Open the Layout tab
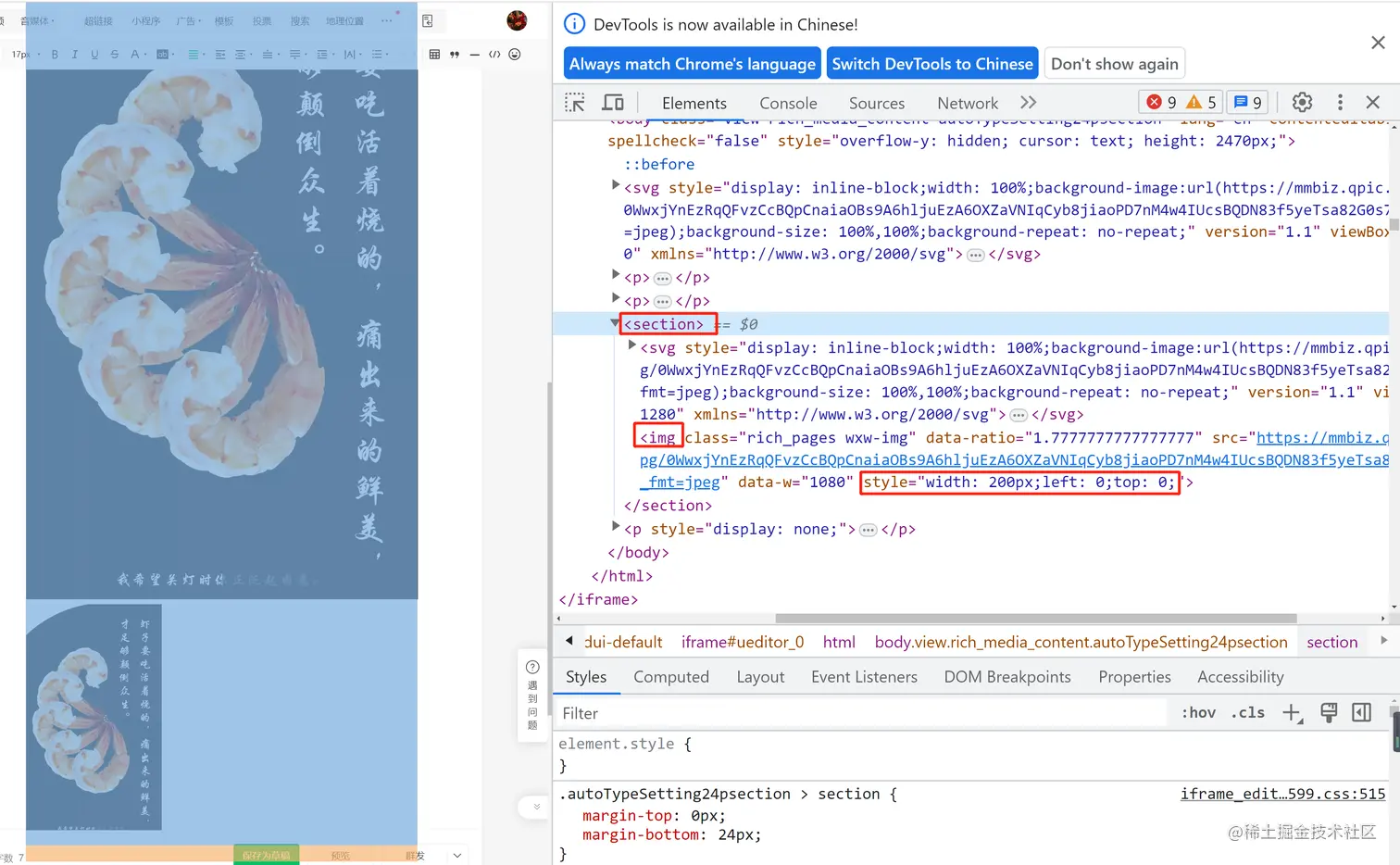This screenshot has height=865, width=1400. click(760, 677)
